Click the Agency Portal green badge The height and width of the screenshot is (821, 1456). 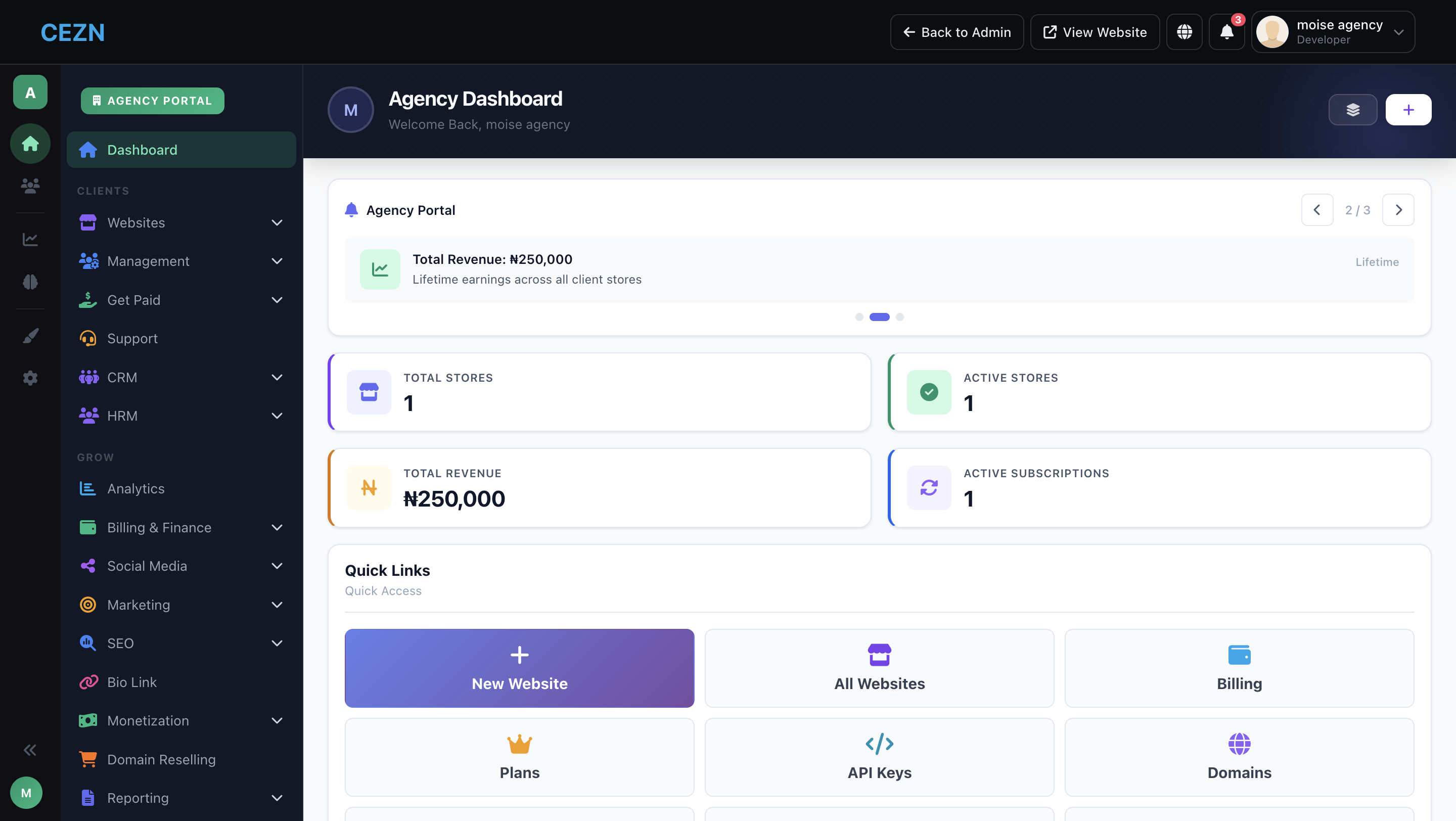coord(153,101)
